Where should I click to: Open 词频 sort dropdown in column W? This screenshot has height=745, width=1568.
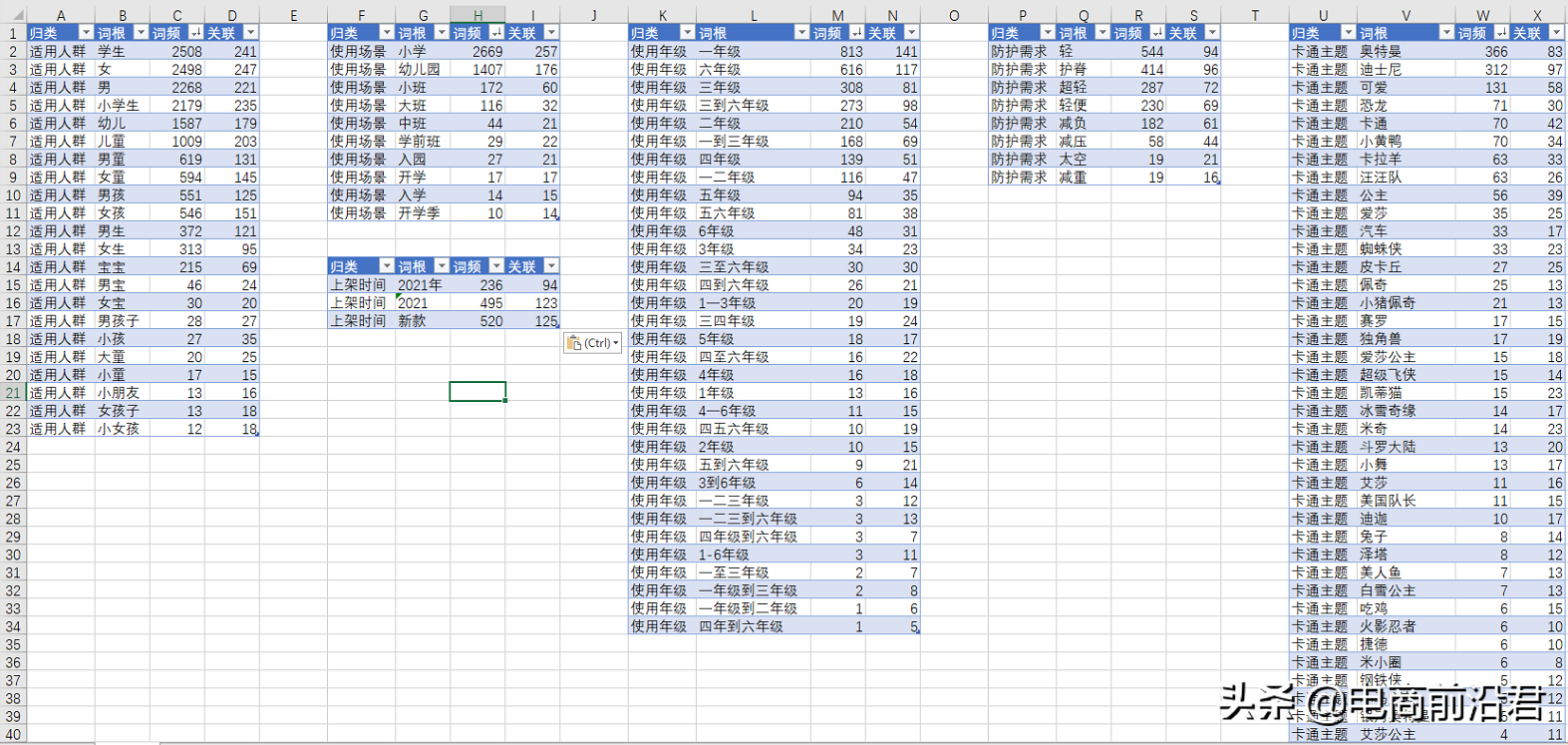point(1501,33)
